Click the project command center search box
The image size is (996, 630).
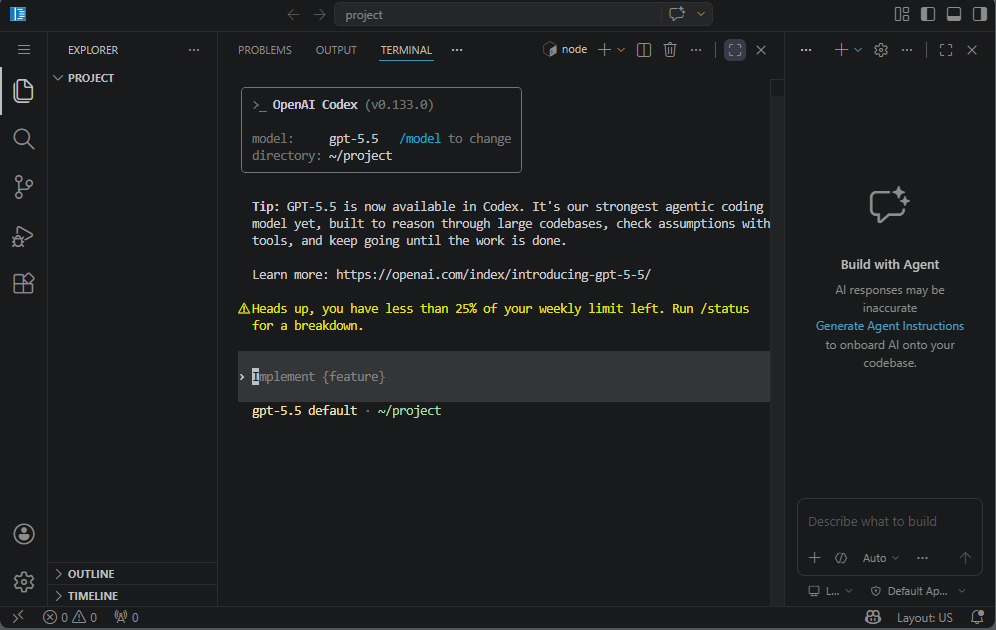pos(499,15)
